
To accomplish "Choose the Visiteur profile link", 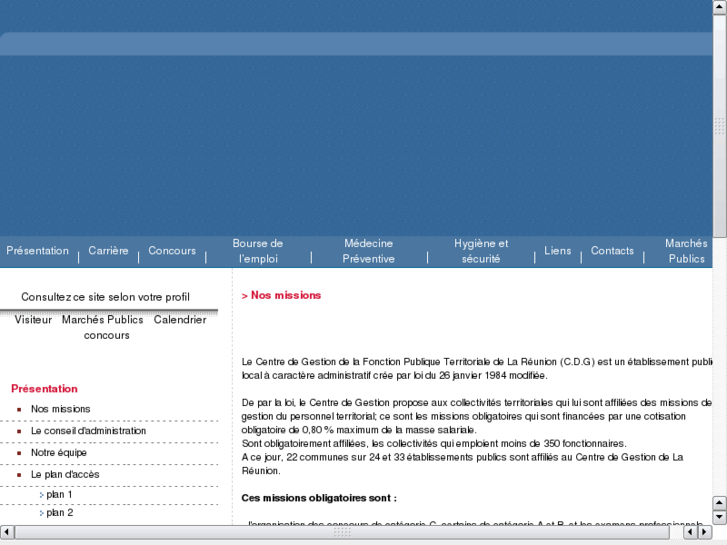I will point(33,320).
